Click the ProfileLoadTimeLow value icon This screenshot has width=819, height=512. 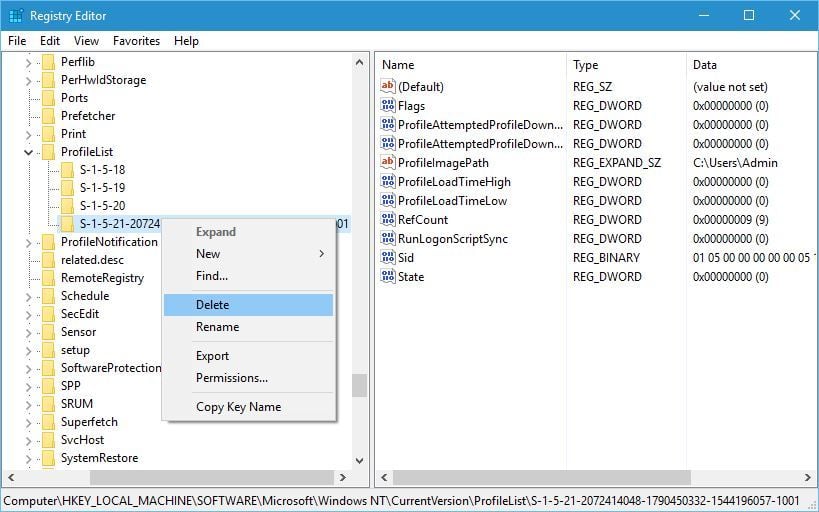(x=388, y=201)
